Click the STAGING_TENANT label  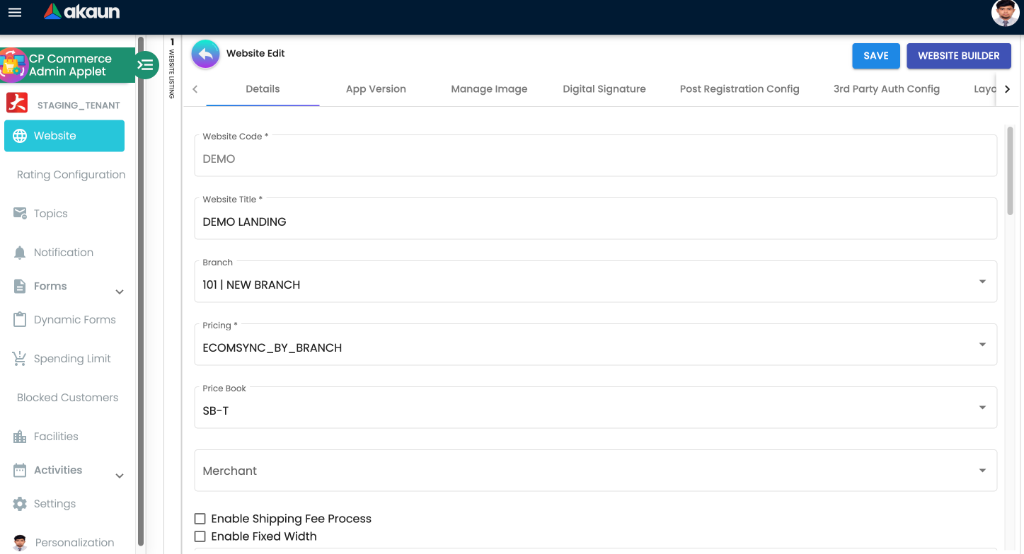point(78,105)
